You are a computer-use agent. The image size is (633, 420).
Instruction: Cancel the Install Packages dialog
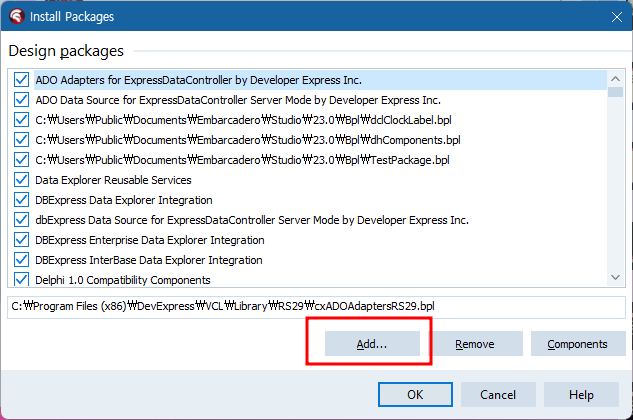pos(498,395)
